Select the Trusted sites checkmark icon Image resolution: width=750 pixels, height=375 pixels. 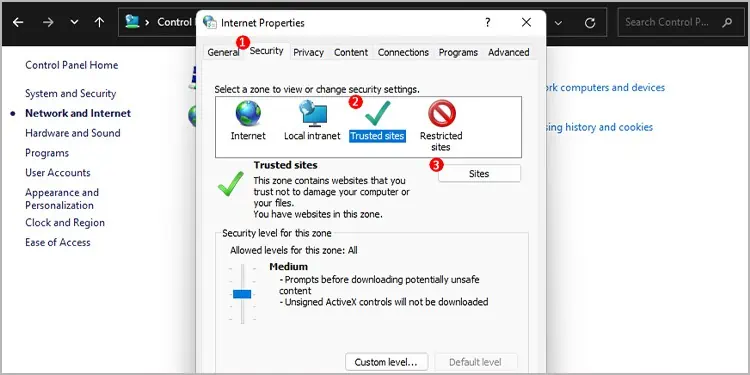click(377, 113)
